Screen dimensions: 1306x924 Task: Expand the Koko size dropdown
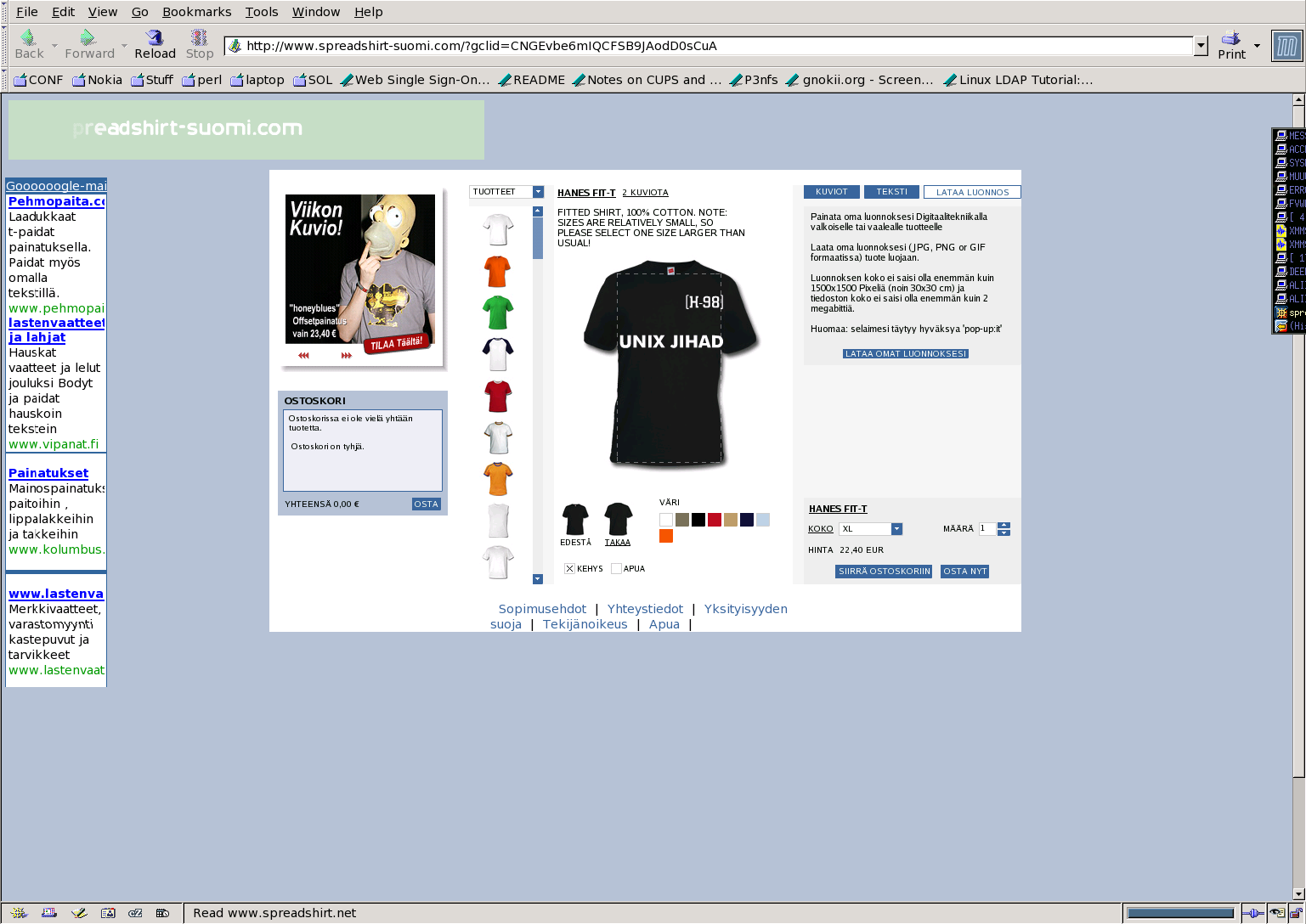click(896, 529)
